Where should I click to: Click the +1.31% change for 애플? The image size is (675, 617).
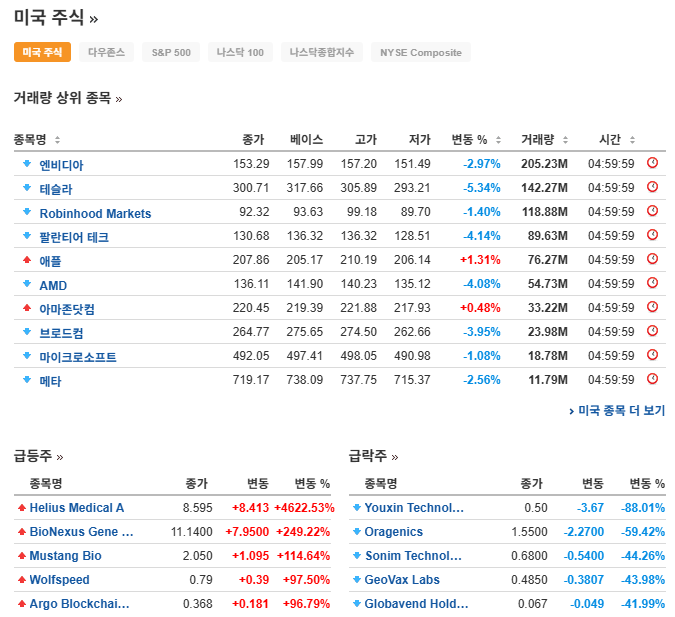pyautogui.click(x=480, y=260)
